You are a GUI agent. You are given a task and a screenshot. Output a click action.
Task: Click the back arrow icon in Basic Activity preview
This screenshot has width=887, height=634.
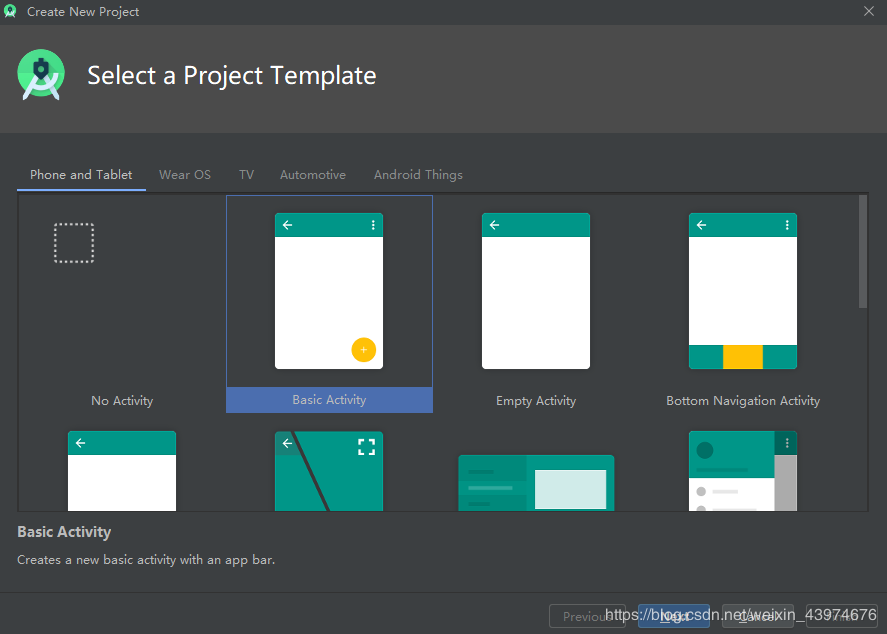(x=287, y=224)
